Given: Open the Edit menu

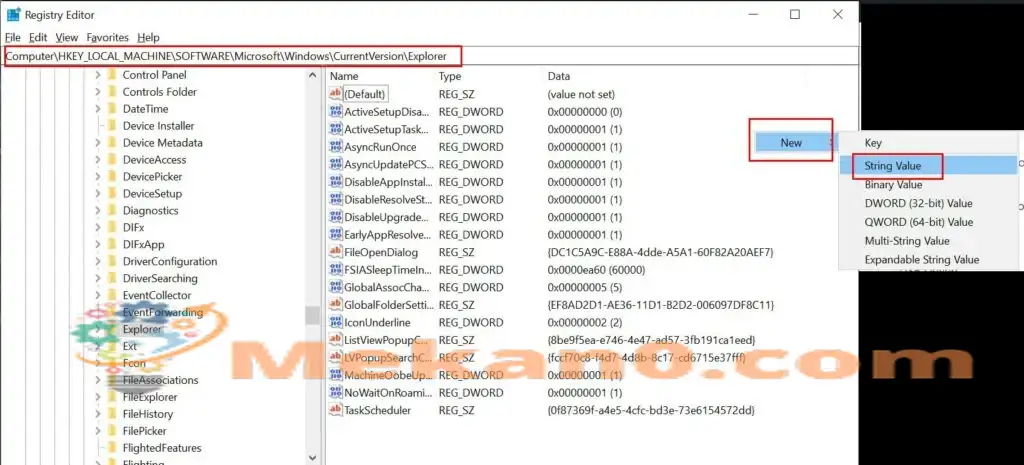Looking at the screenshot, I should [x=38, y=38].
